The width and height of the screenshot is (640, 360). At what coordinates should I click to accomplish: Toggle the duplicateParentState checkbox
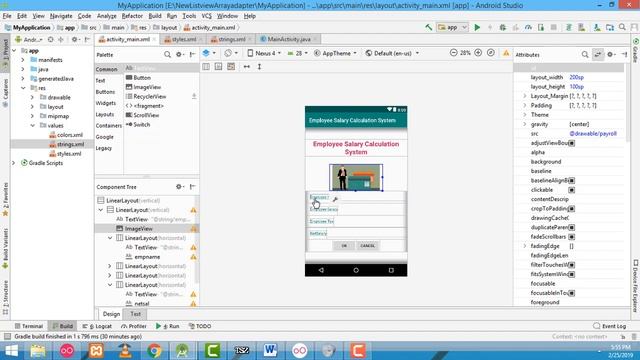pos(572,227)
